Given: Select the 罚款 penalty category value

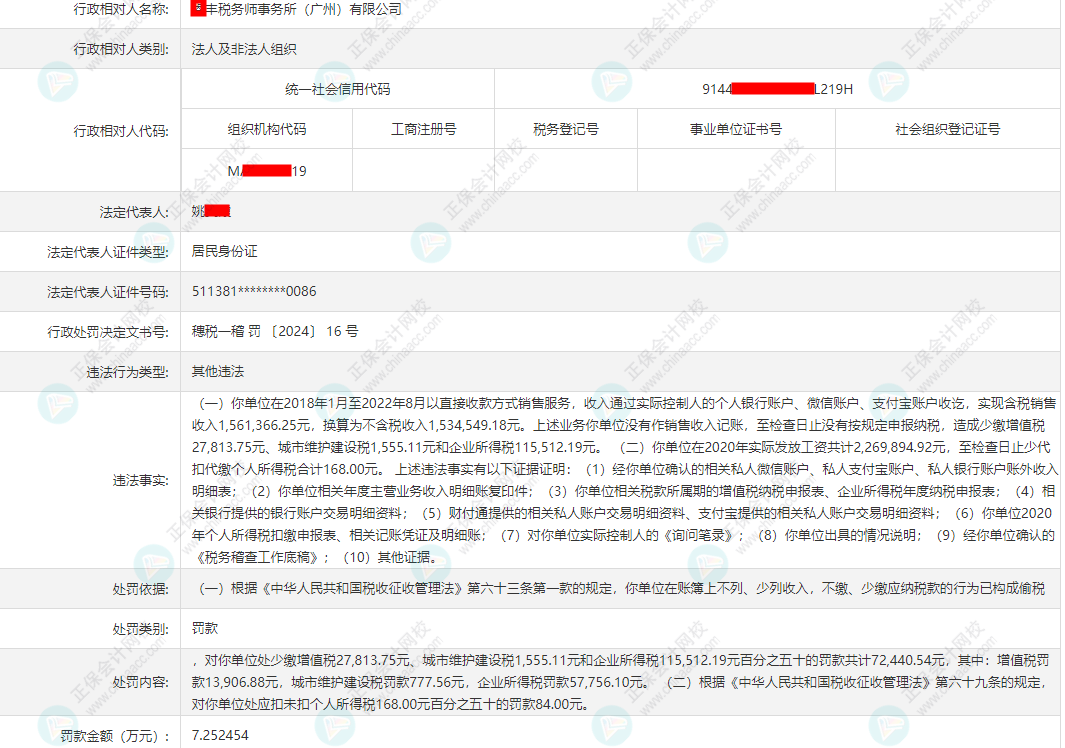Looking at the screenshot, I should pyautogui.click(x=205, y=629).
